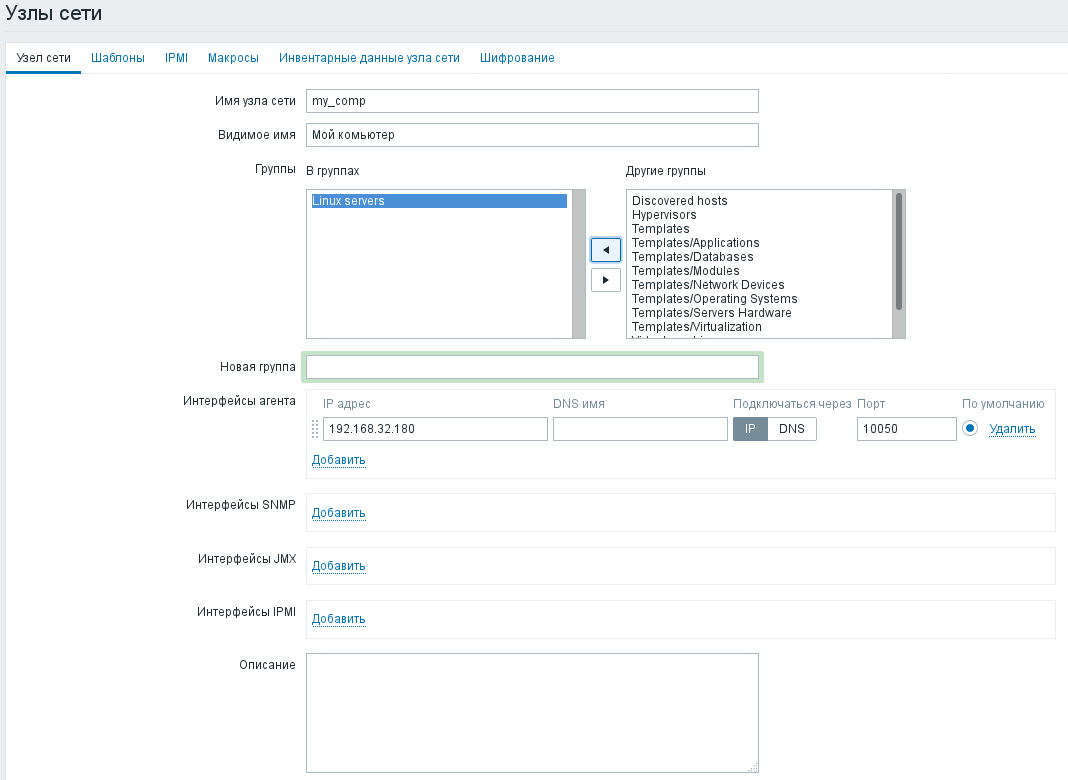1068x780 pixels.
Task: Add a new JMX interface
Action: [x=338, y=566]
